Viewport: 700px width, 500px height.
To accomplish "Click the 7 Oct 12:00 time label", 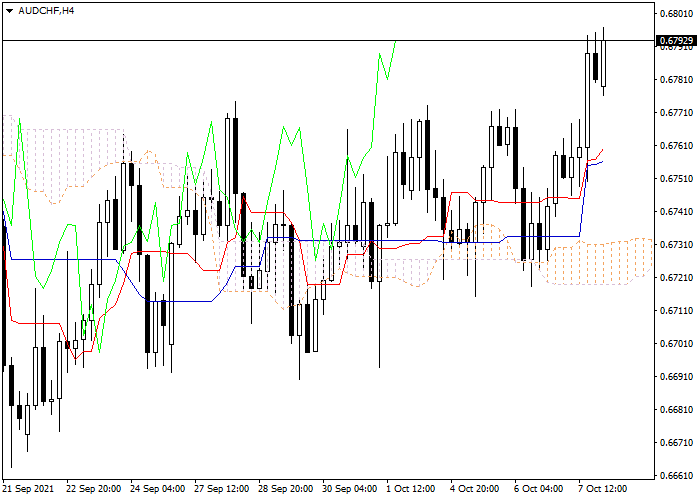I will click(x=603, y=489).
